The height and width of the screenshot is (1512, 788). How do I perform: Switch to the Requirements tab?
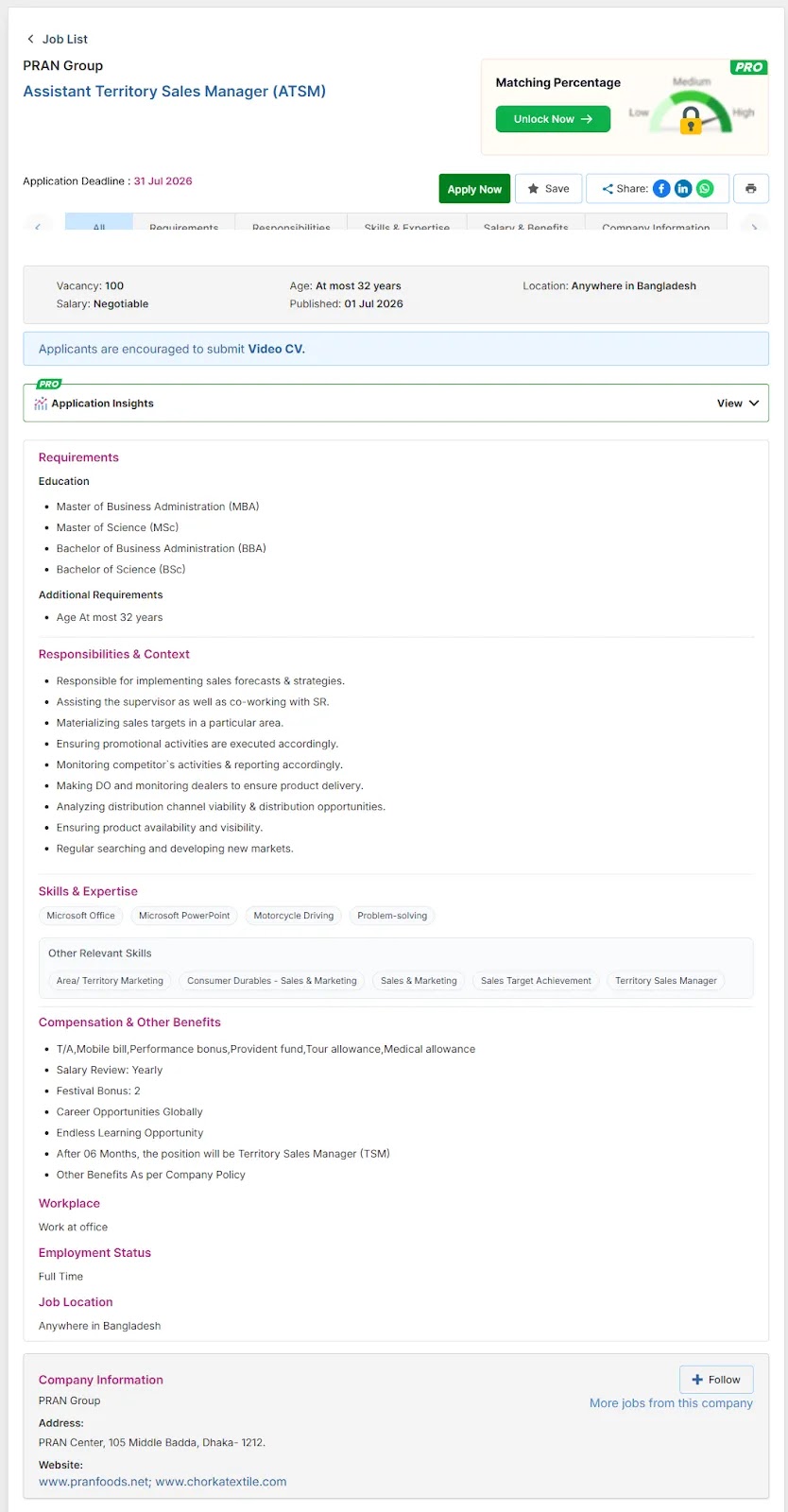click(x=183, y=223)
